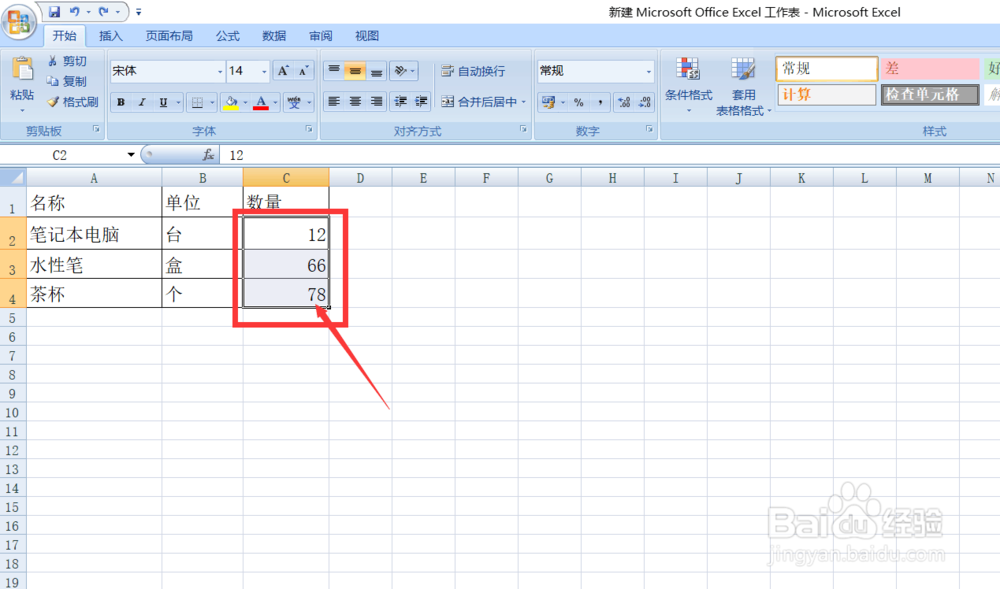
Task: Switch to the 数据 tab
Action: (x=274, y=36)
